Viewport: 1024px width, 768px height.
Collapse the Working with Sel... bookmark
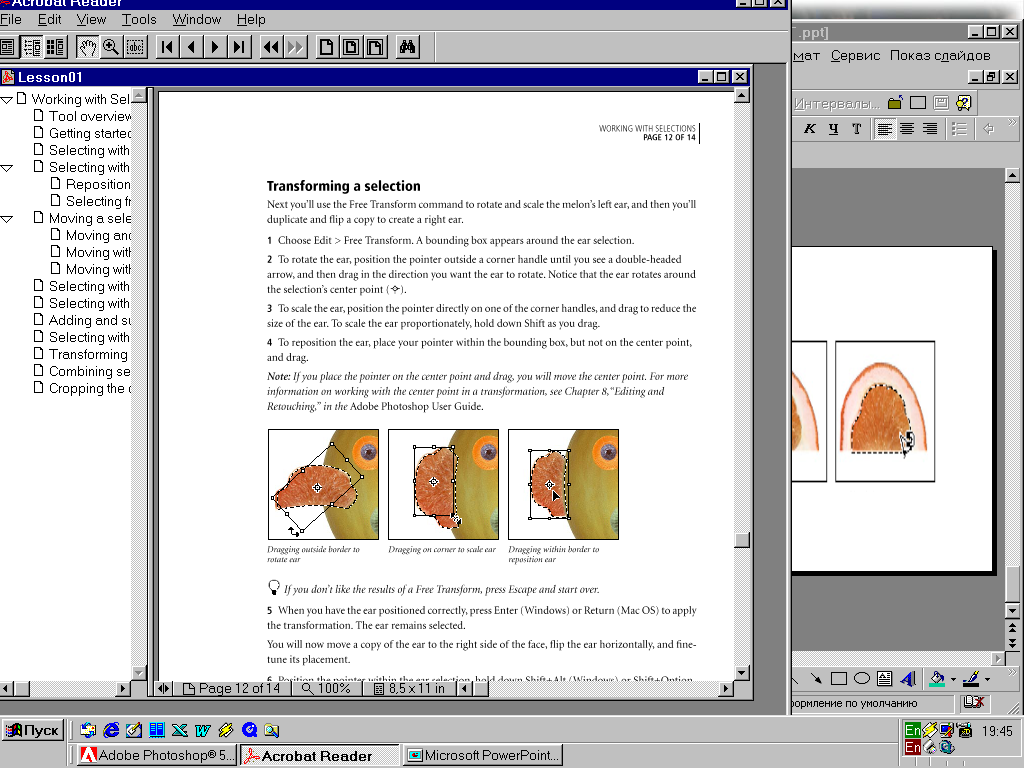point(7,100)
